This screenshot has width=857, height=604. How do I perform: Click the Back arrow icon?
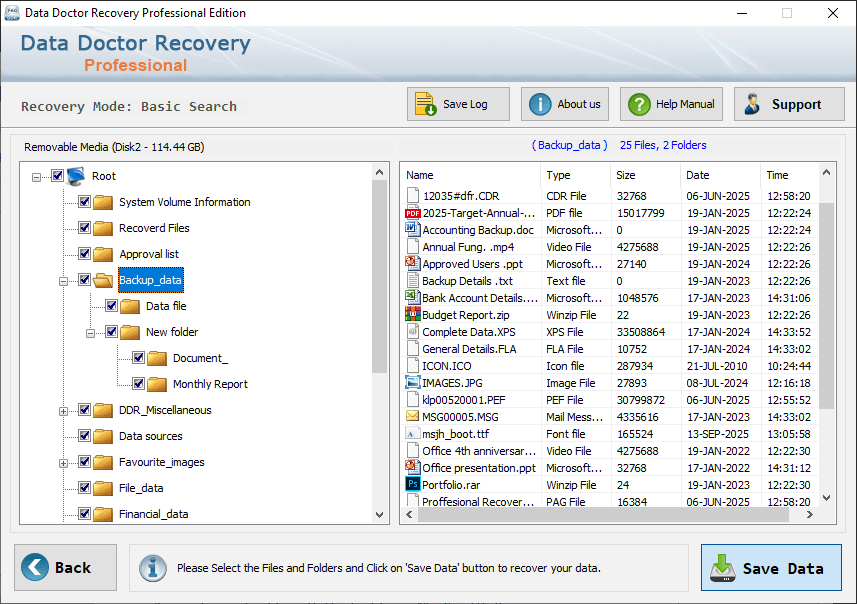[34, 567]
